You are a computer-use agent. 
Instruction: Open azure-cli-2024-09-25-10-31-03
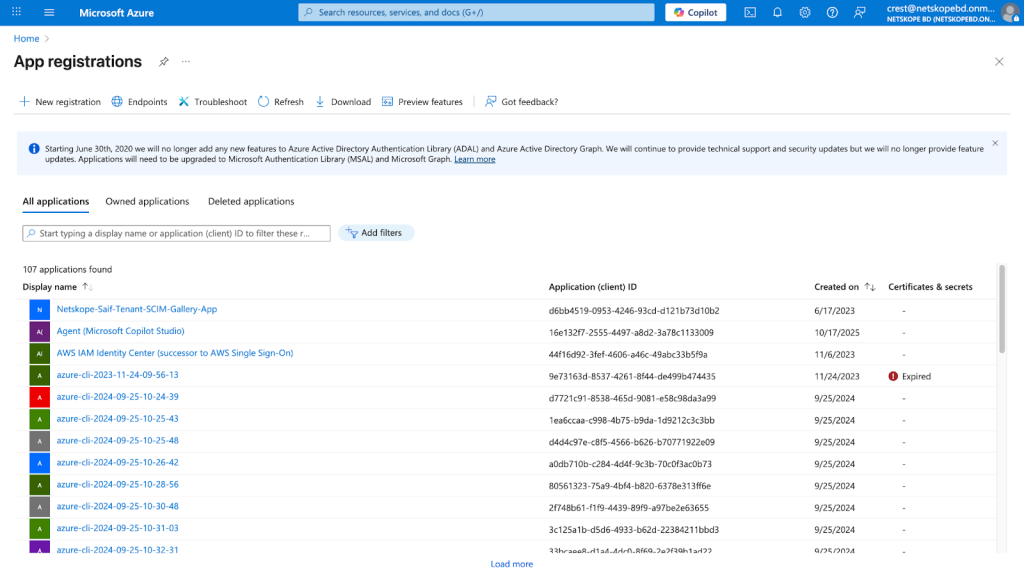pos(117,529)
